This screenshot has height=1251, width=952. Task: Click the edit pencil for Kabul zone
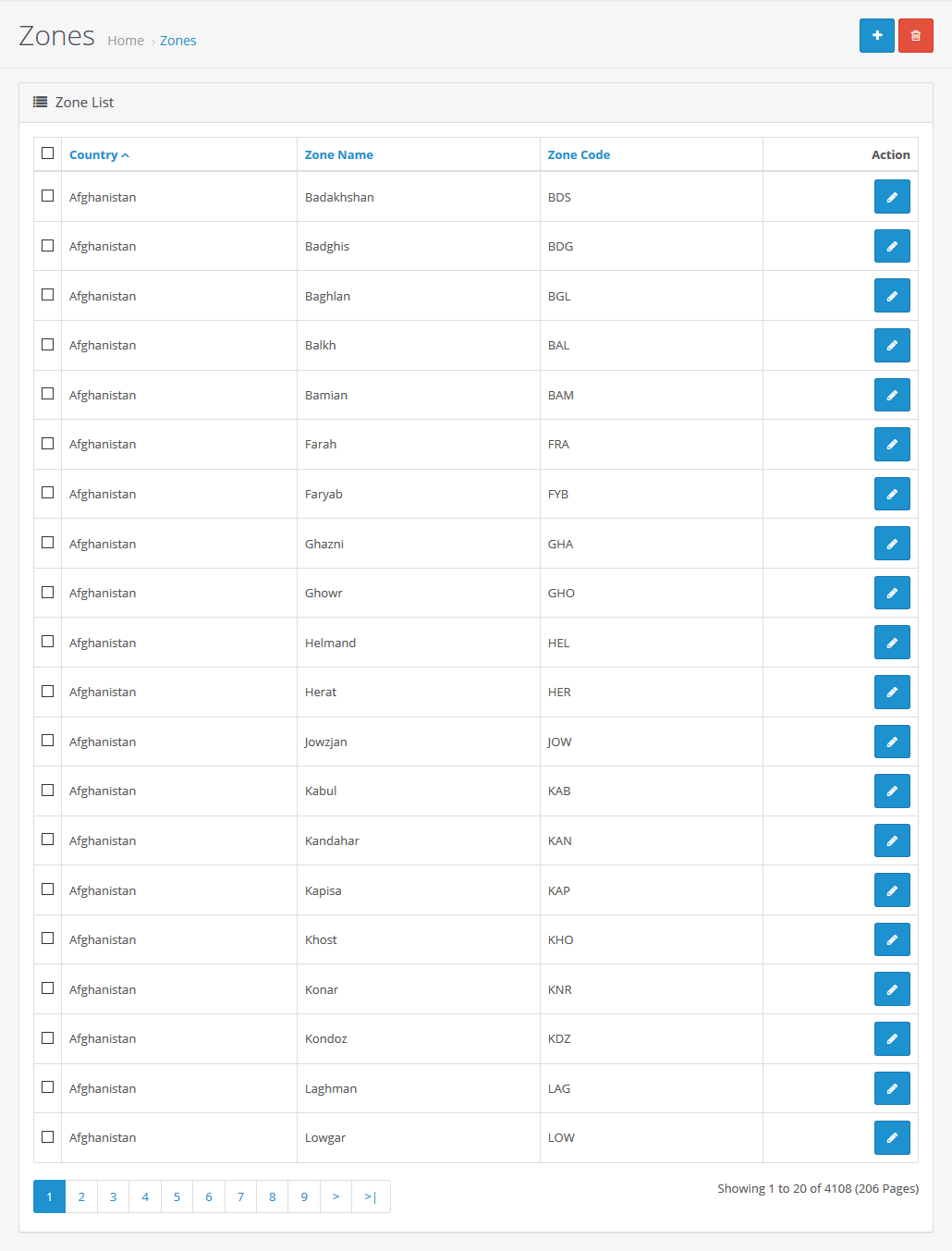(x=891, y=791)
